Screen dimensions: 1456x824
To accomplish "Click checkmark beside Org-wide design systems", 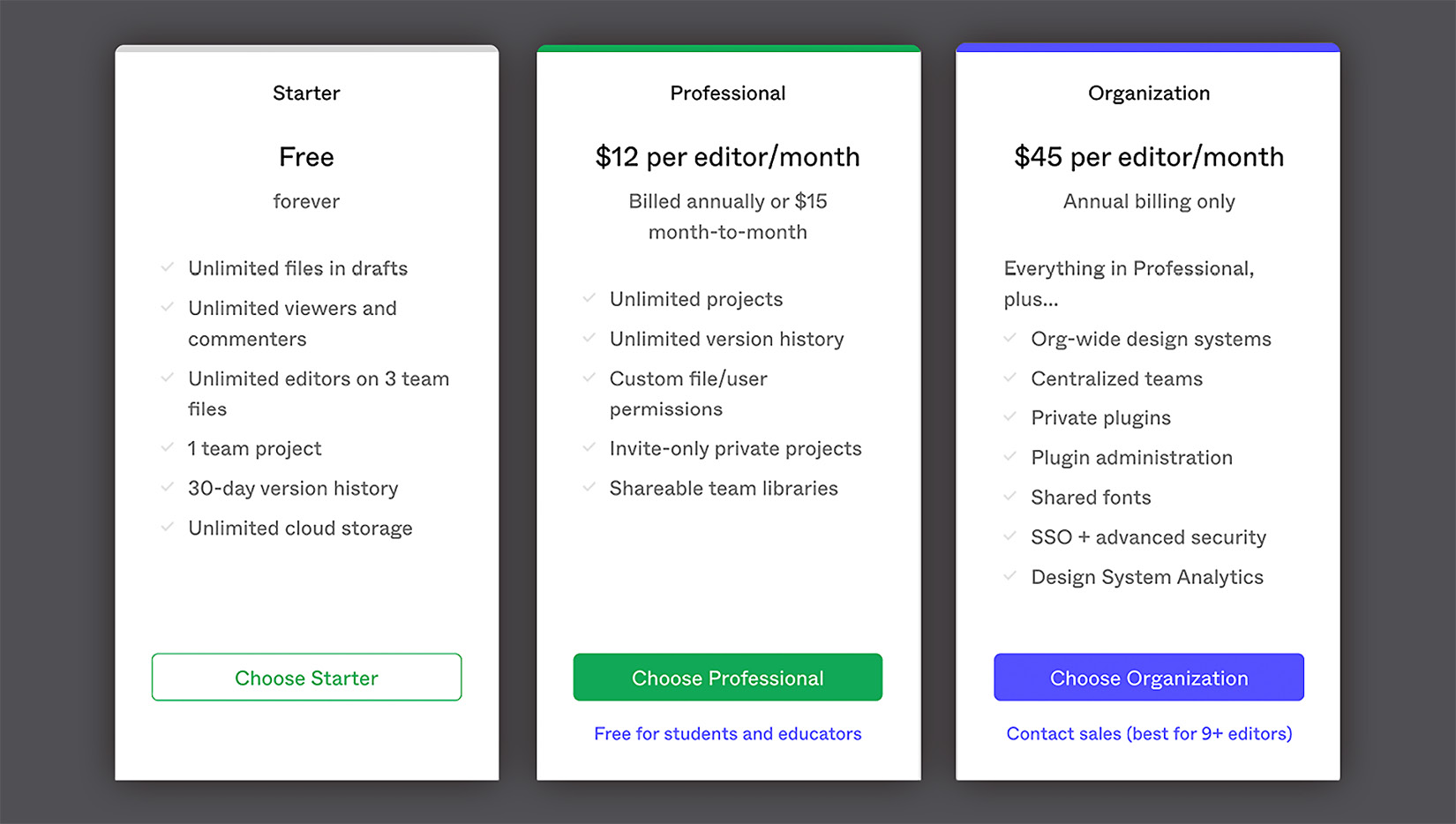I will point(1009,338).
